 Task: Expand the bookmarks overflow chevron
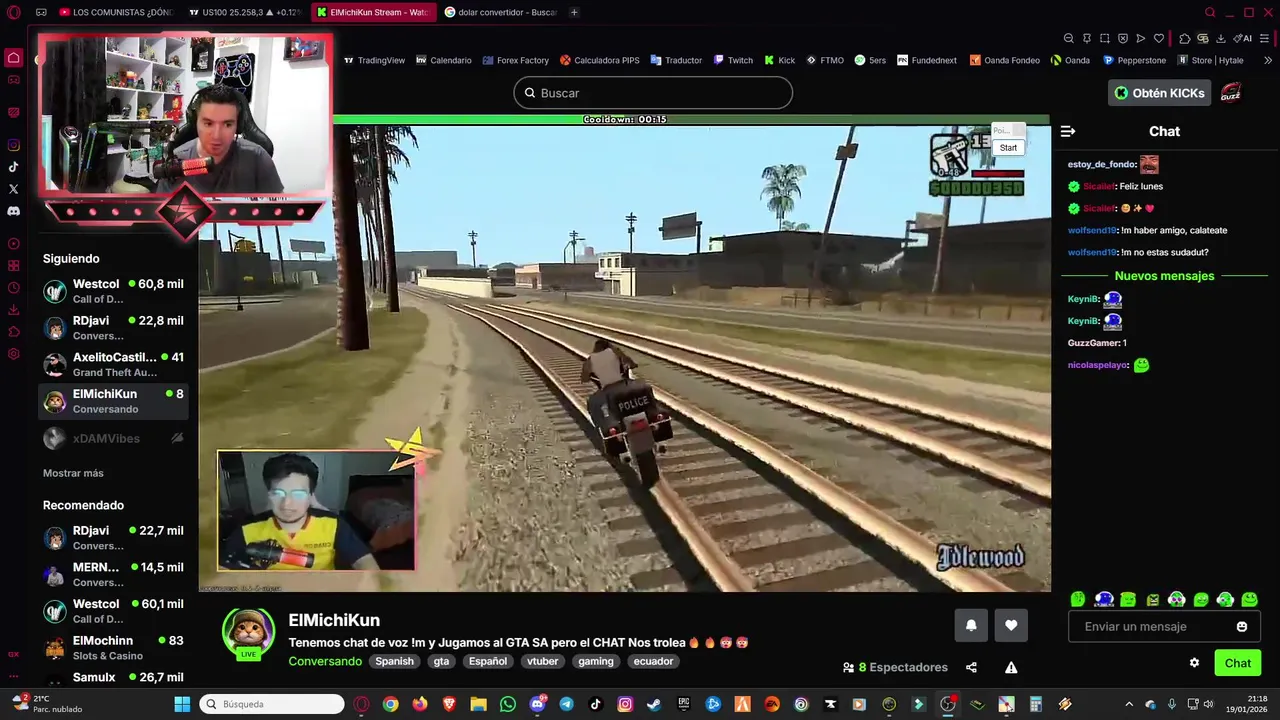coord(1269,60)
